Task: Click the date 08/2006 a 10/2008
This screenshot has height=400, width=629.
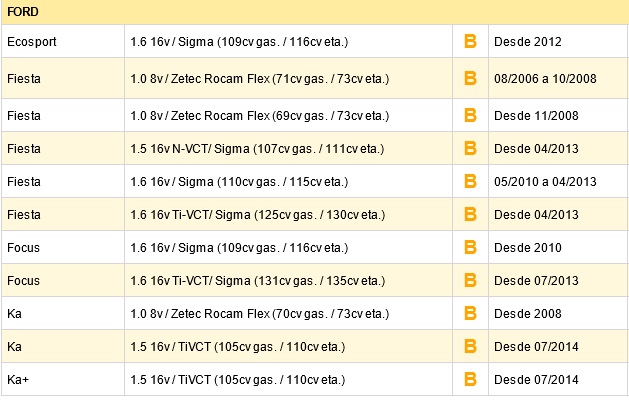Action: [545, 79]
